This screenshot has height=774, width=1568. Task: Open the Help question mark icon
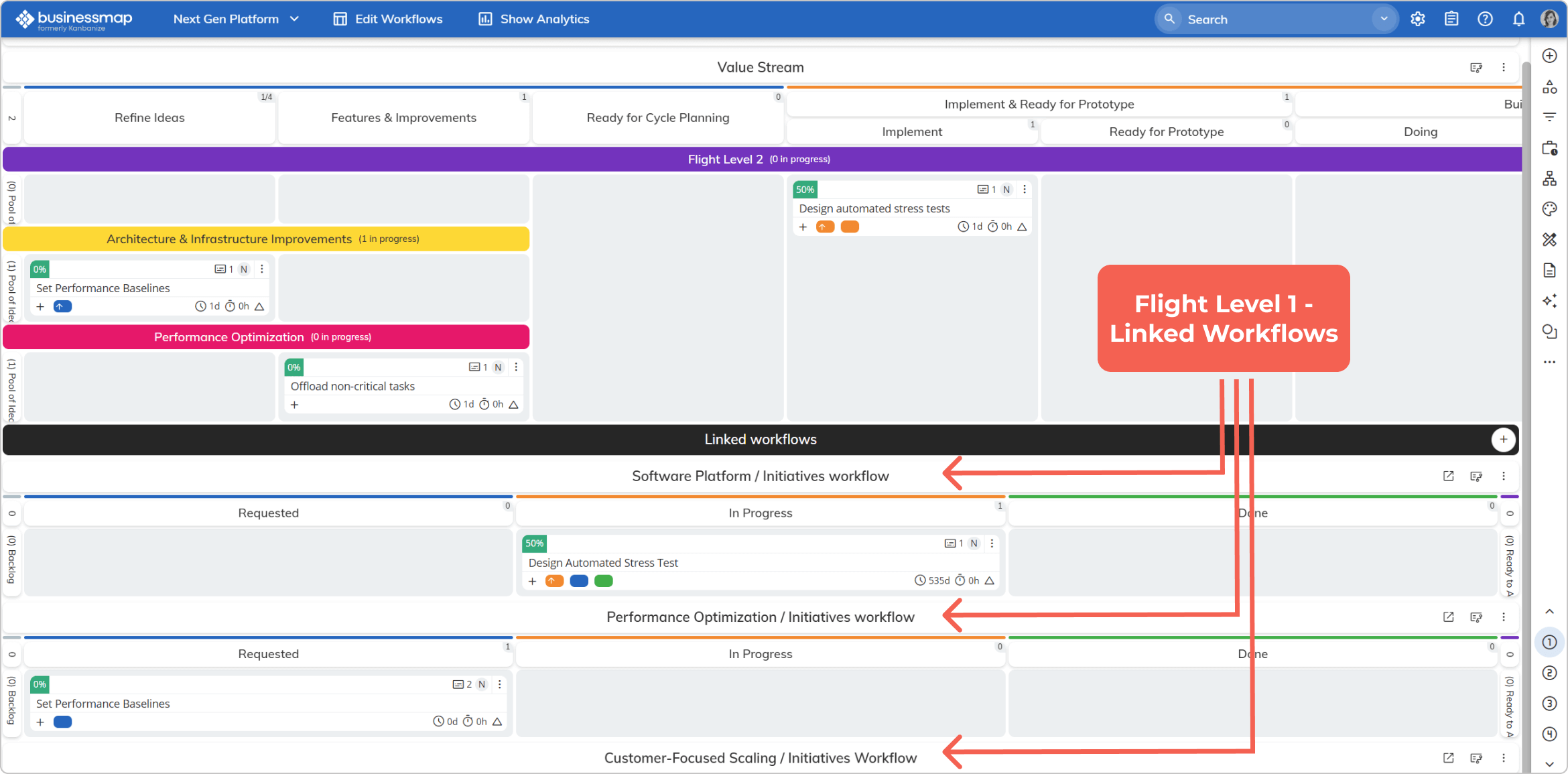click(1485, 18)
